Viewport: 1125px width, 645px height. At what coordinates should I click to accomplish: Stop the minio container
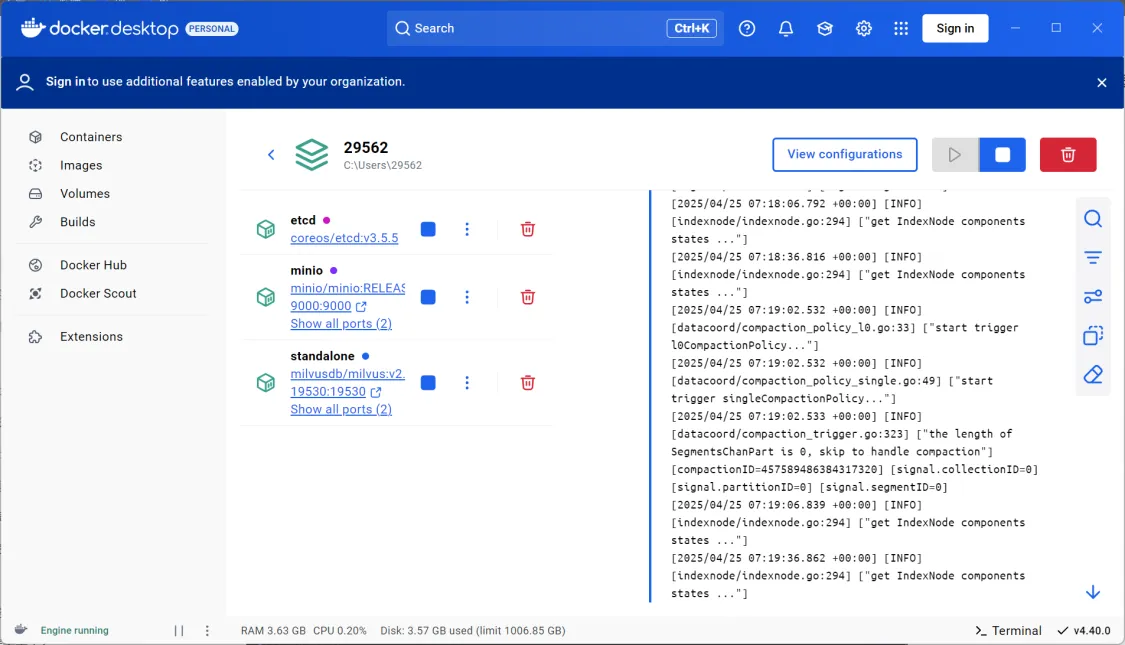428,297
